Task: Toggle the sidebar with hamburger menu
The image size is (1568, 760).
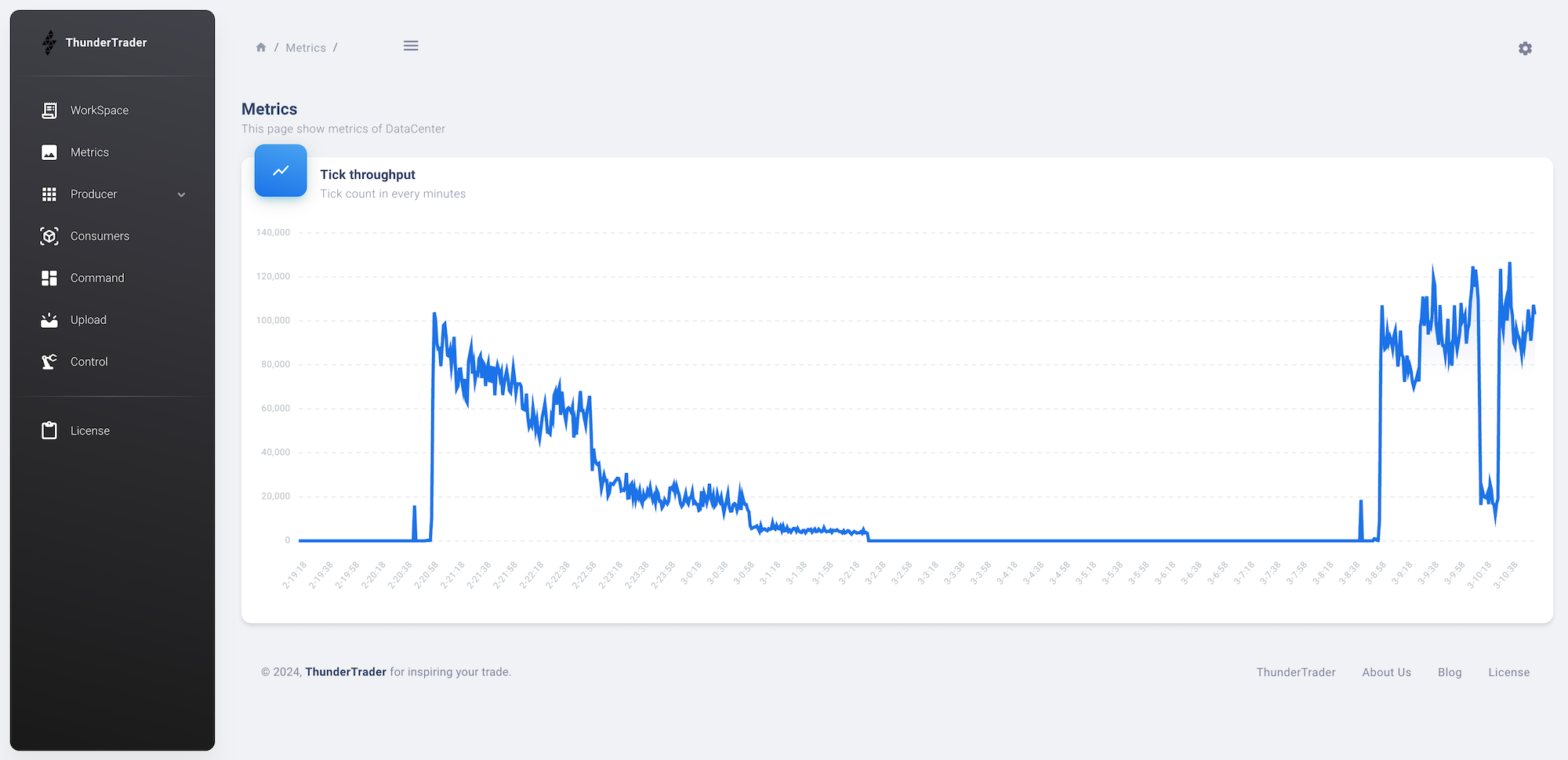Action: tap(411, 46)
